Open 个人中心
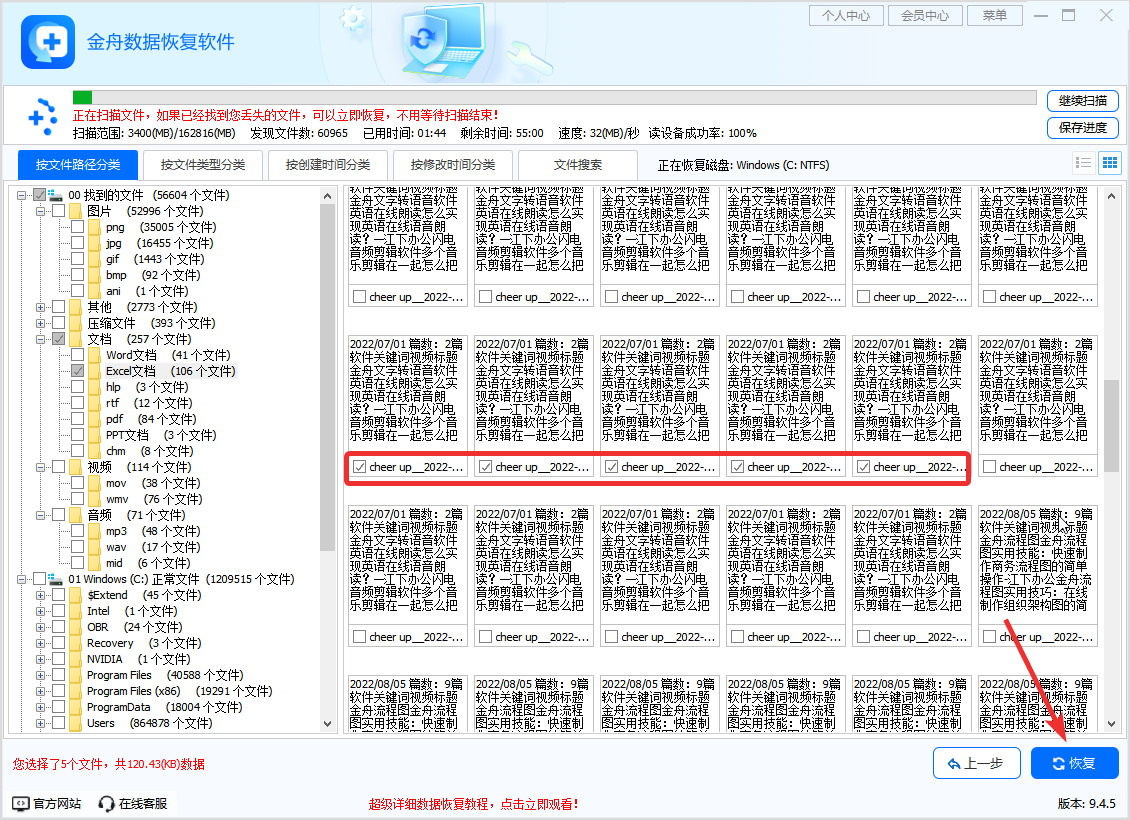Screen dimensions: 1130x820 [x=846, y=15]
